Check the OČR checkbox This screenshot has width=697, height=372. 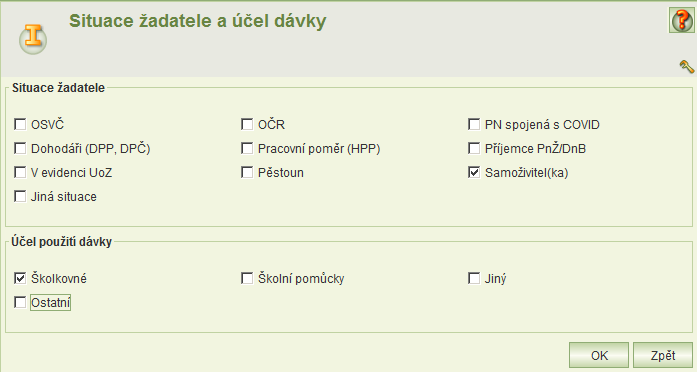(x=247, y=124)
